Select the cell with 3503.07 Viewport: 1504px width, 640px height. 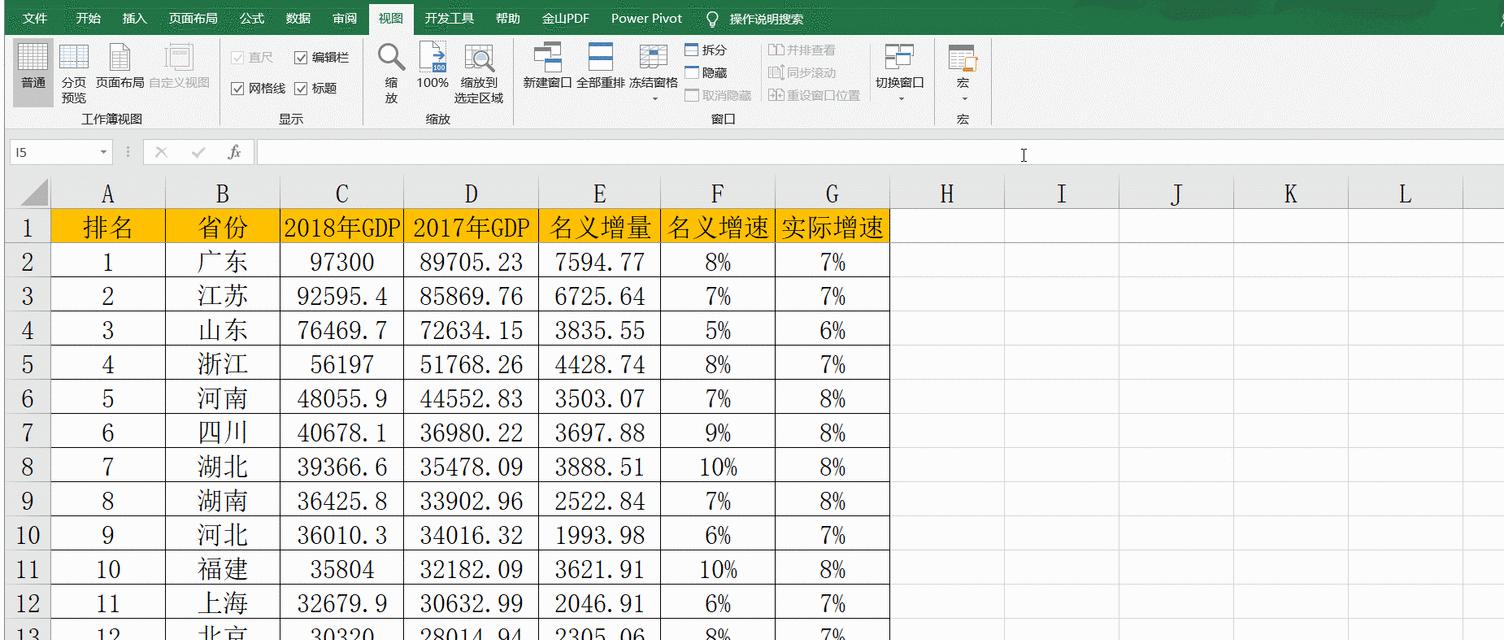[x=599, y=397]
